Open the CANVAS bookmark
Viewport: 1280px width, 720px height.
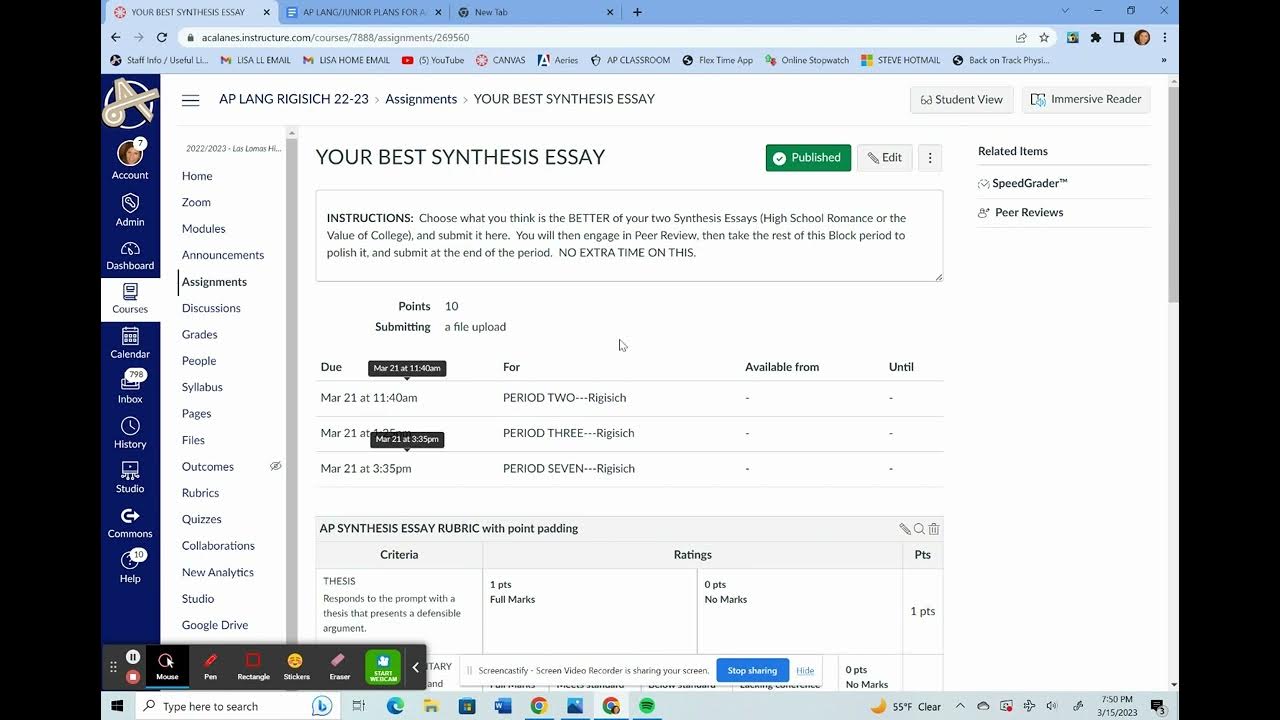pyautogui.click(x=500, y=60)
